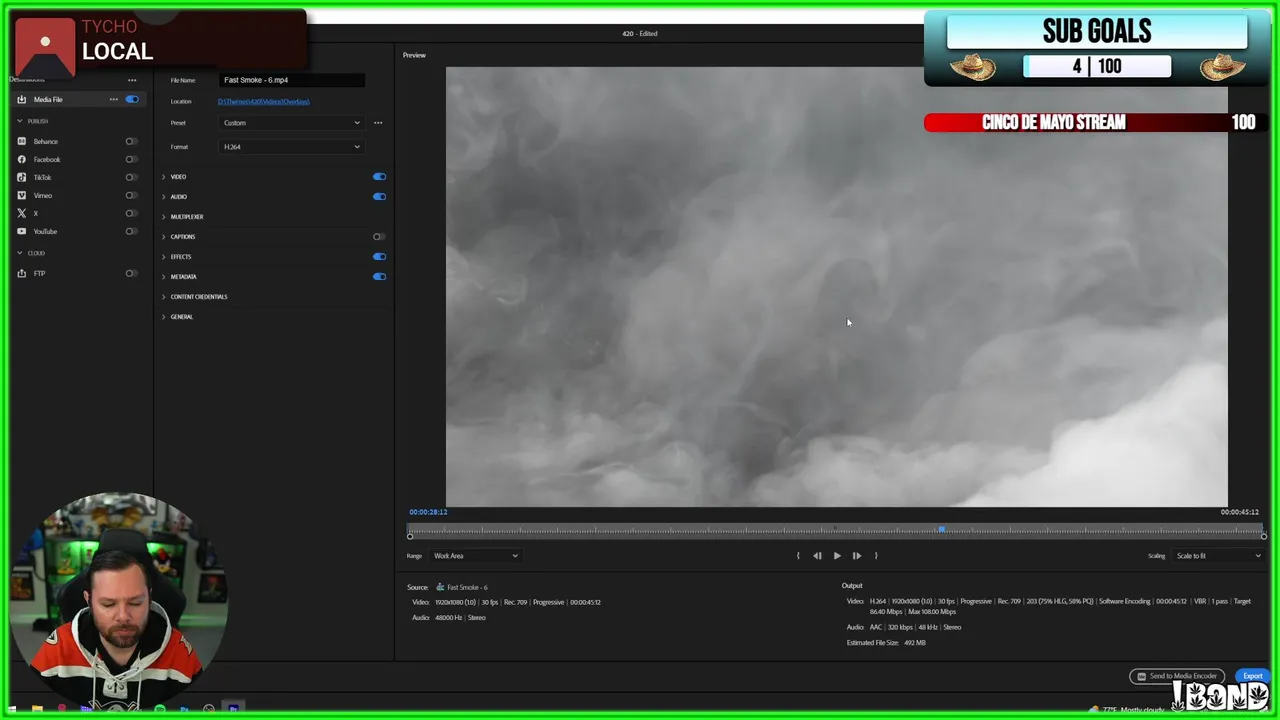Expand the VIDEO settings section

[164, 177]
